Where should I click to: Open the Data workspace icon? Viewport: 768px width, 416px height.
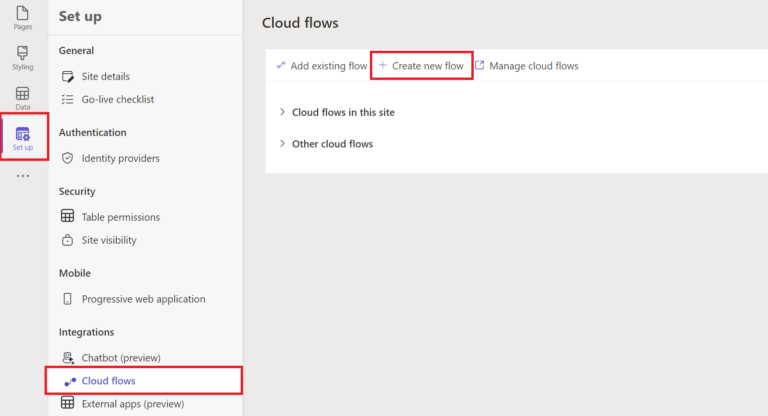tap(22, 96)
